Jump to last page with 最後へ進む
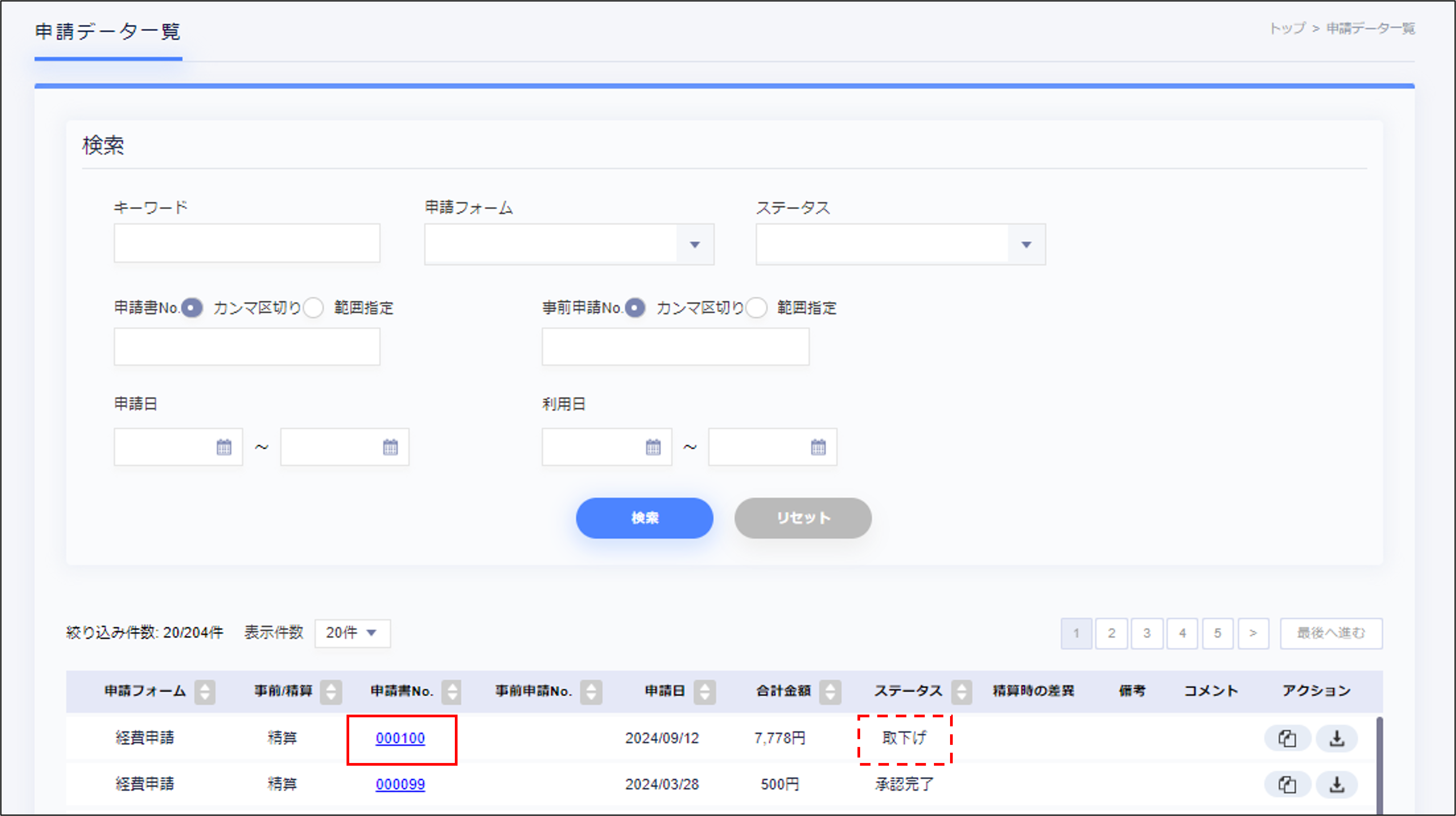The height and width of the screenshot is (816, 1456). [1330, 633]
